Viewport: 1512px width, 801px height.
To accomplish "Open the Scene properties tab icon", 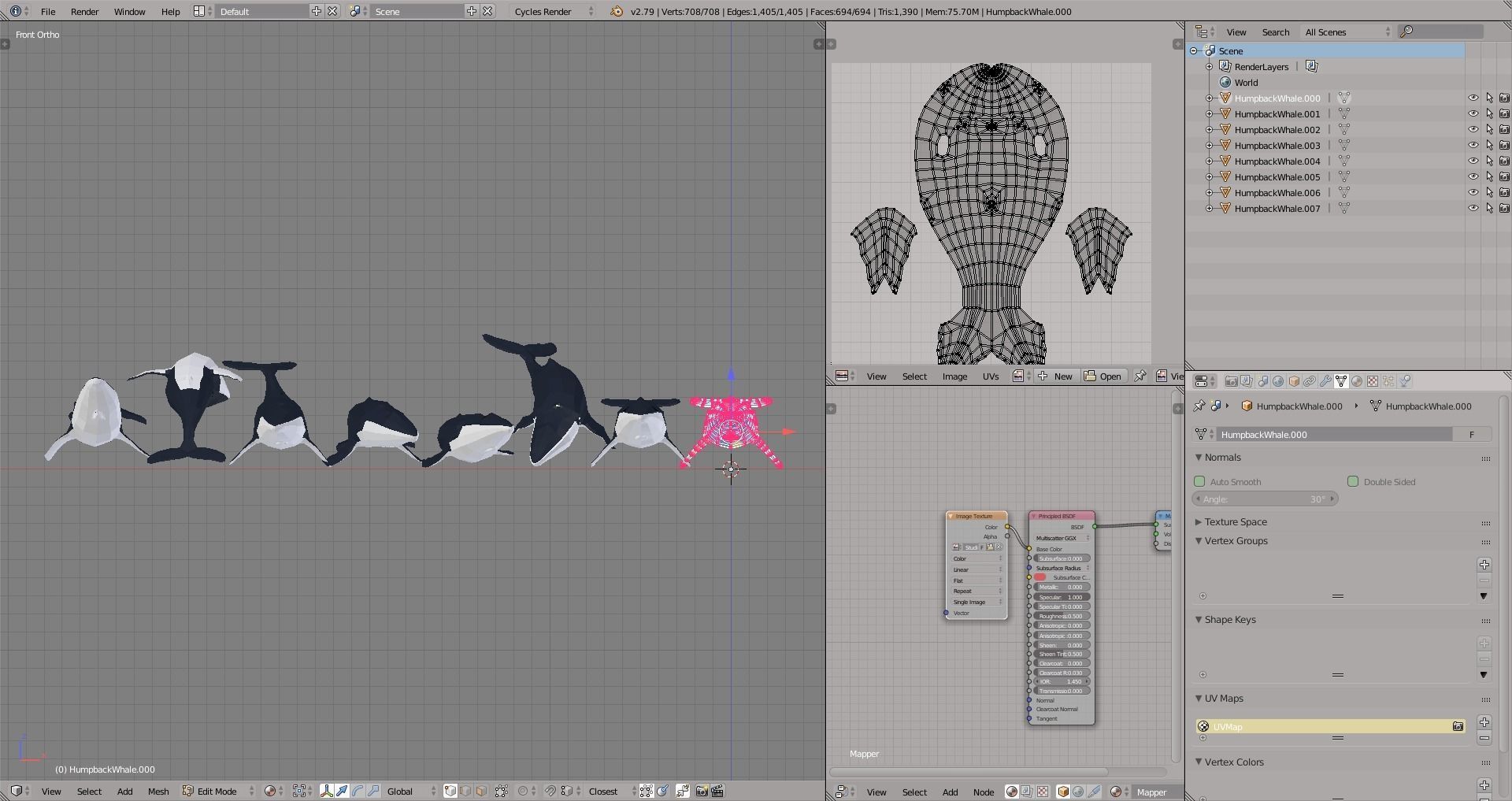I will [x=1262, y=381].
